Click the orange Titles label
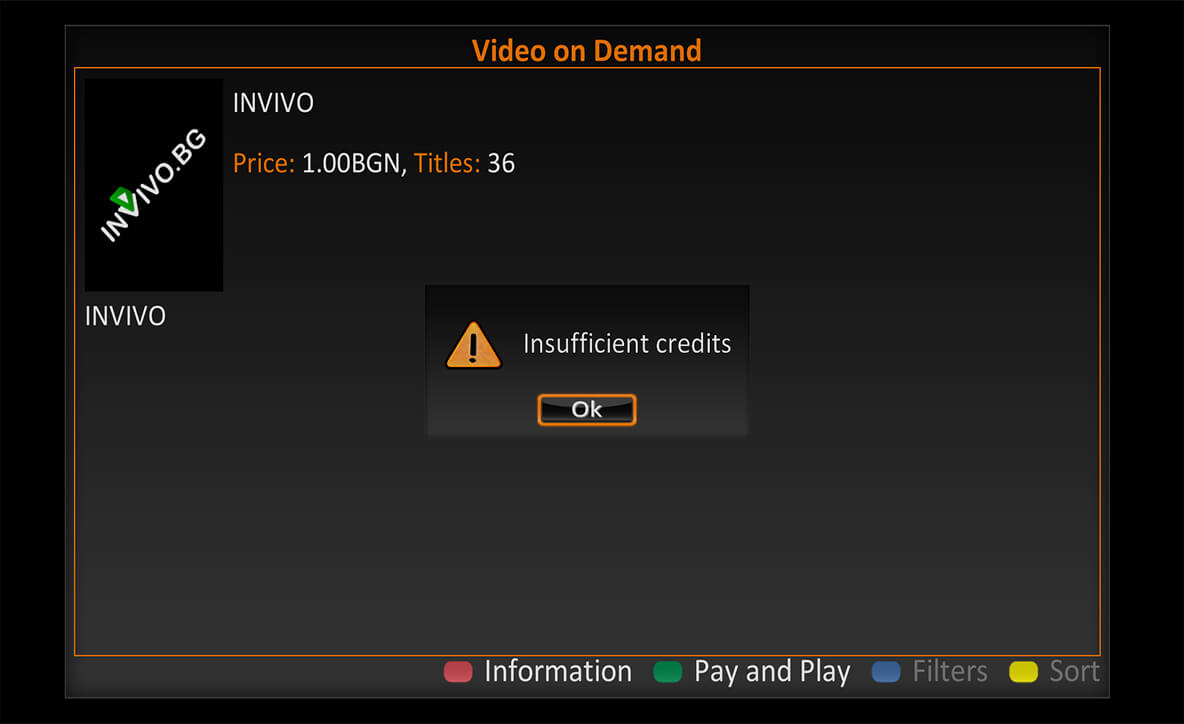 click(447, 163)
